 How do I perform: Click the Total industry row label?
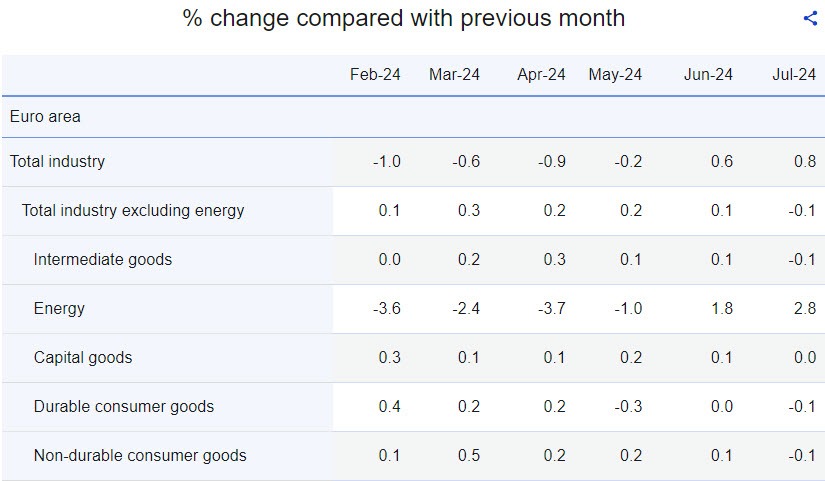pos(57,161)
